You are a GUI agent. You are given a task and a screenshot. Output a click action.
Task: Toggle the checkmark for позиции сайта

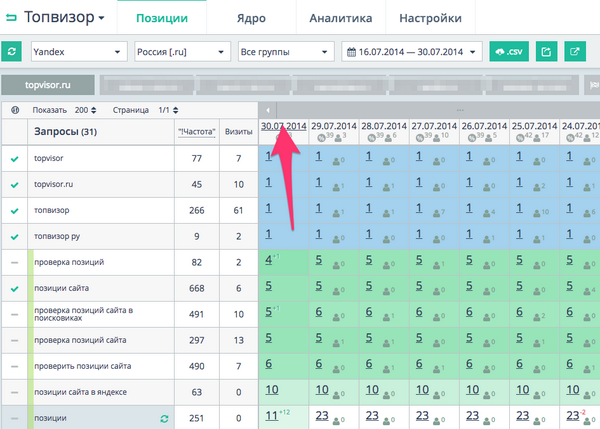15,289
